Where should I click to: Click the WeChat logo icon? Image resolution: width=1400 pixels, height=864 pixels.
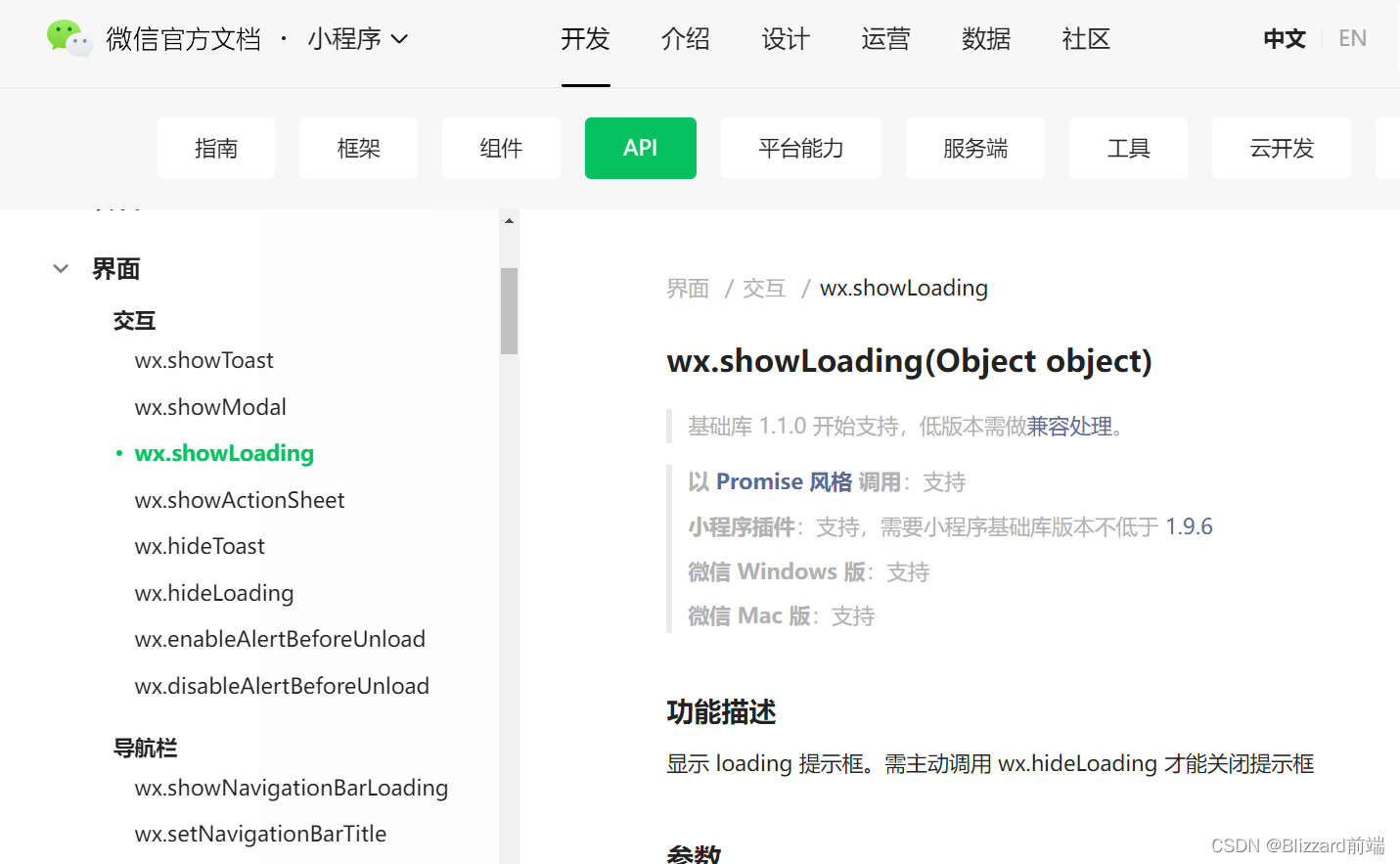tap(69, 38)
